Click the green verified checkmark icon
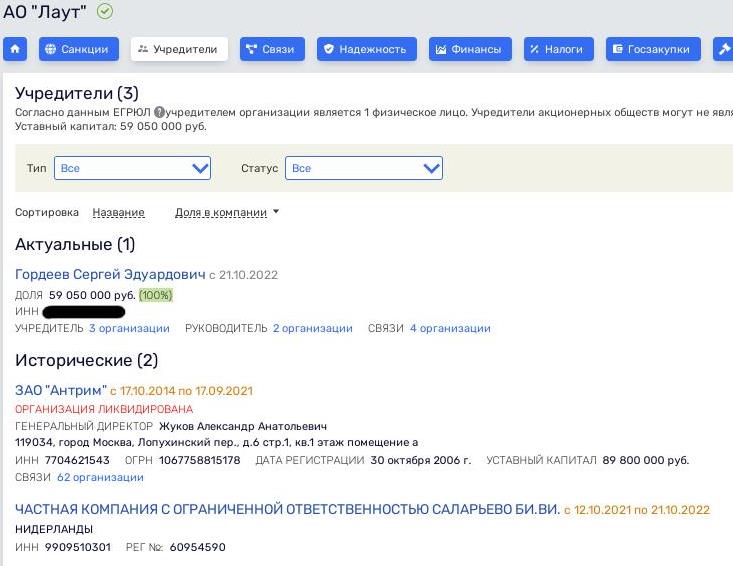This screenshot has width=733, height=566. point(105,11)
